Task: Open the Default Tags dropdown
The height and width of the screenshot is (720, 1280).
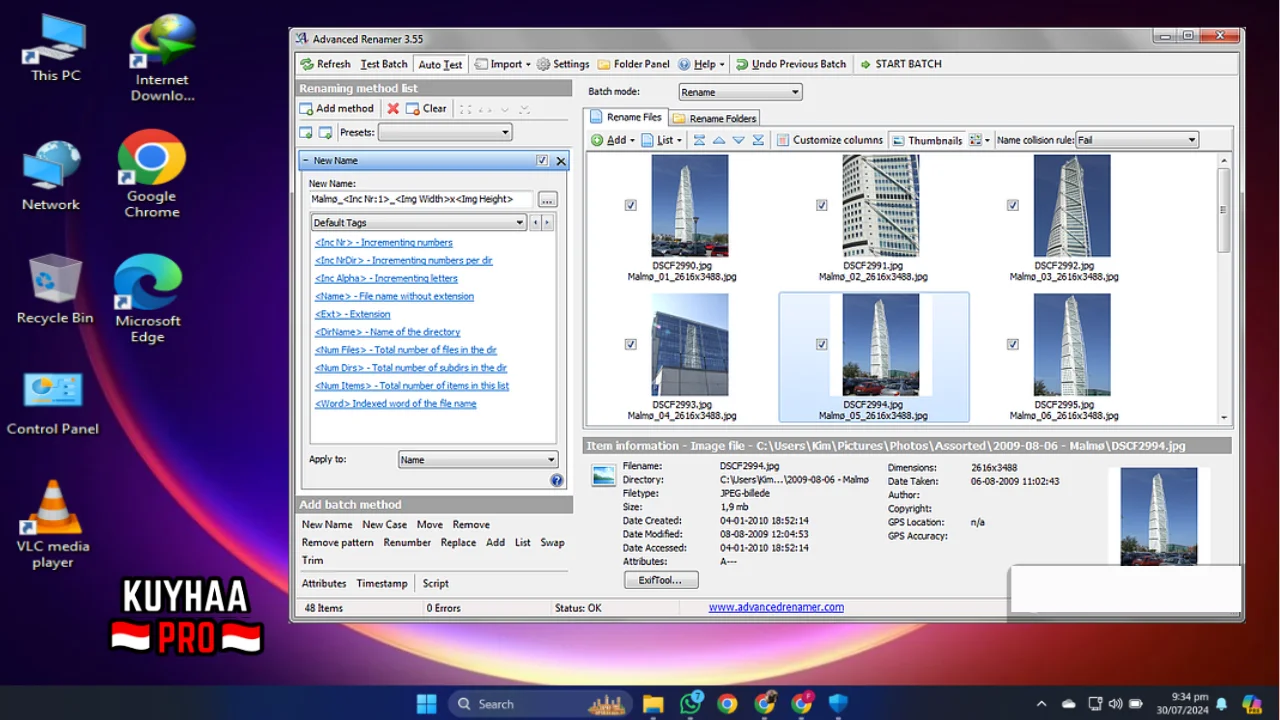Action: (418, 223)
